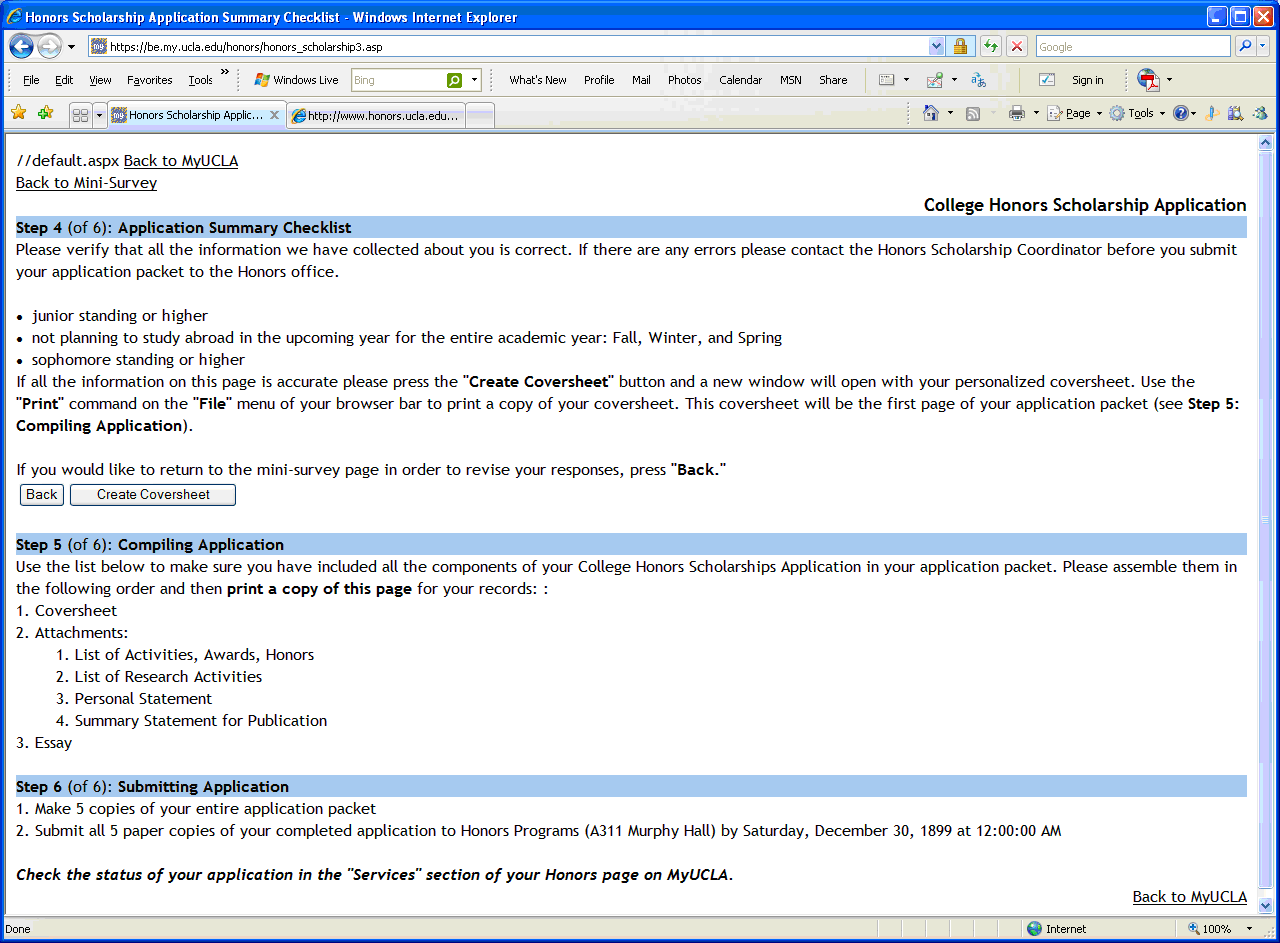This screenshot has height=943, width=1280.
Task: Click the Refresh page icon
Action: pos(990,46)
